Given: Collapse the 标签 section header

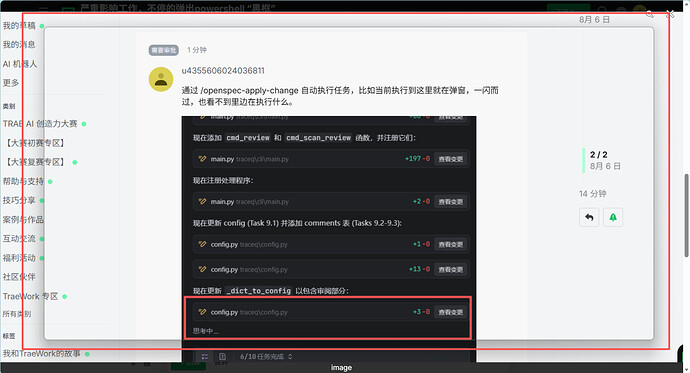Looking at the screenshot, I should [9, 336].
